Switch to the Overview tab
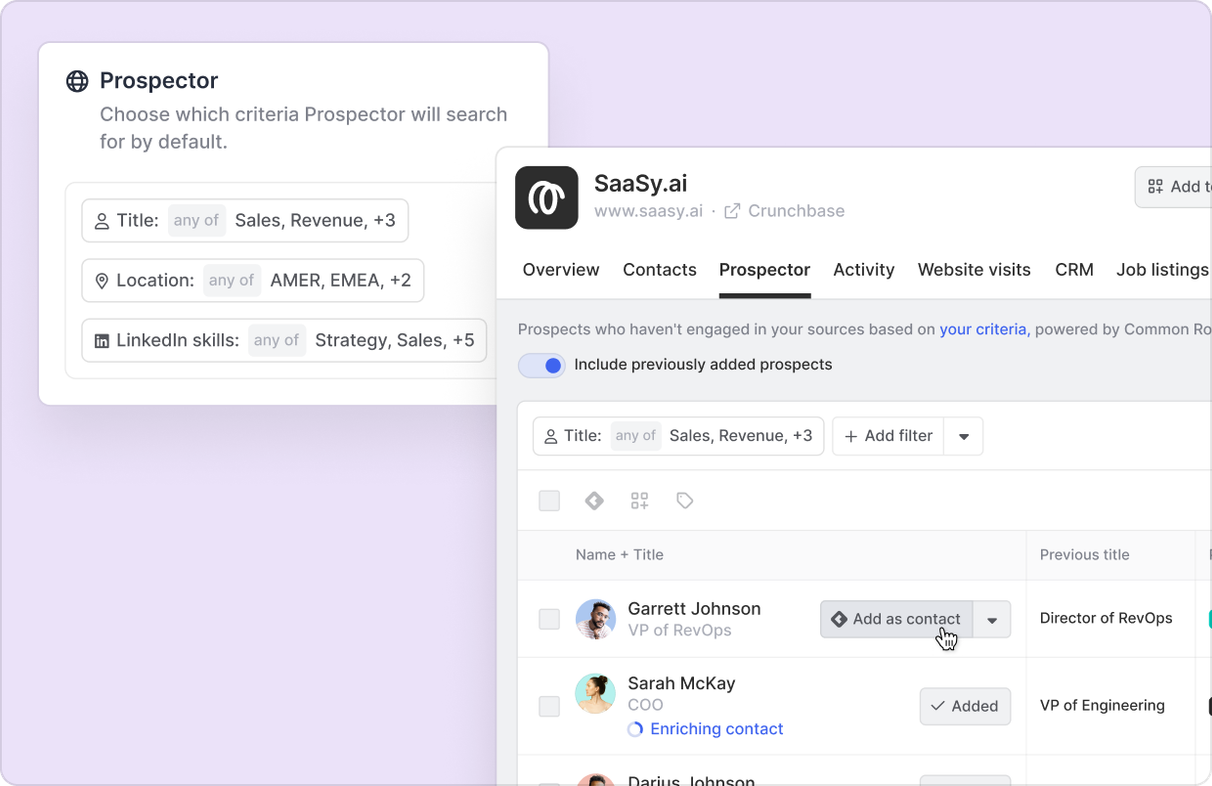The width and height of the screenshot is (1212, 786). [561, 270]
